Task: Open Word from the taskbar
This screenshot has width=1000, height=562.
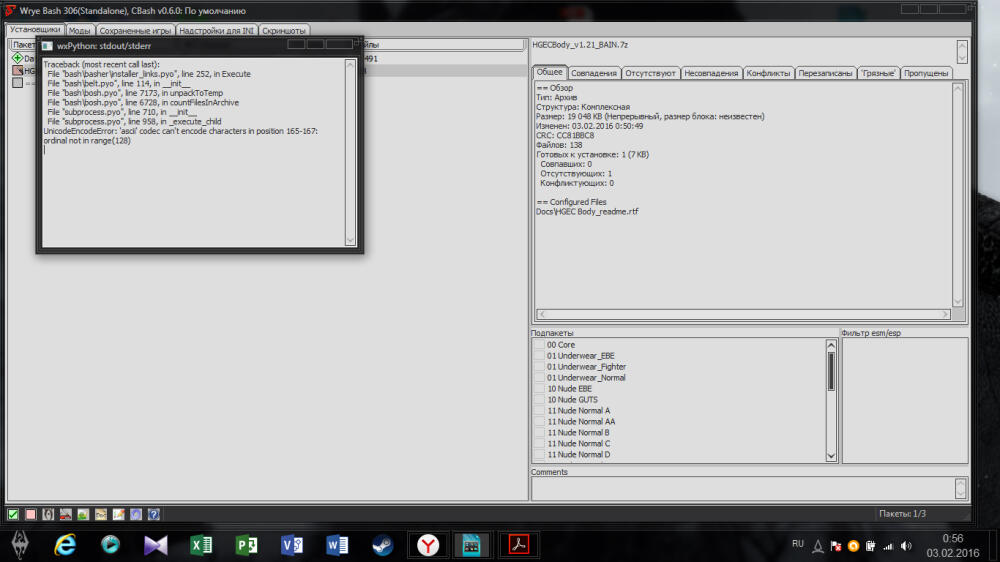Action: pyautogui.click(x=337, y=545)
